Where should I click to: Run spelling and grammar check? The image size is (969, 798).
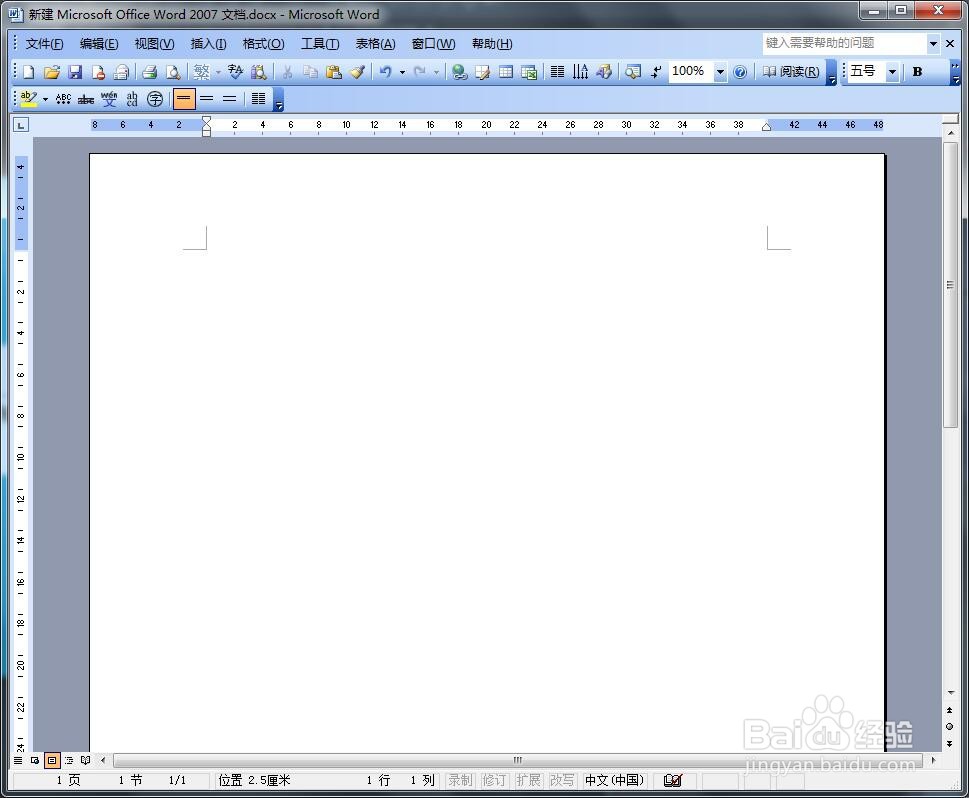pyautogui.click(x=235, y=72)
